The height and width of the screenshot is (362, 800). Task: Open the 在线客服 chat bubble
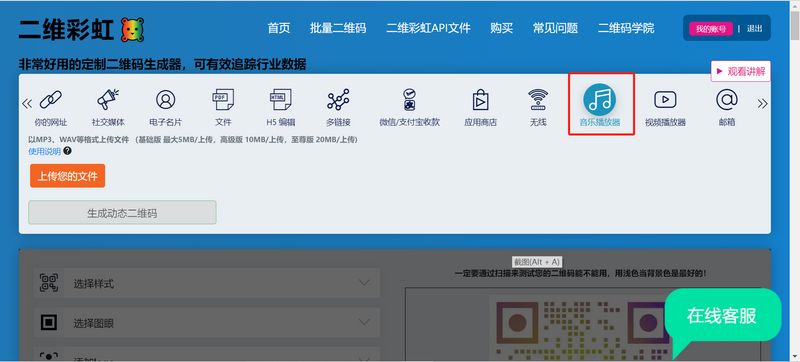click(721, 316)
